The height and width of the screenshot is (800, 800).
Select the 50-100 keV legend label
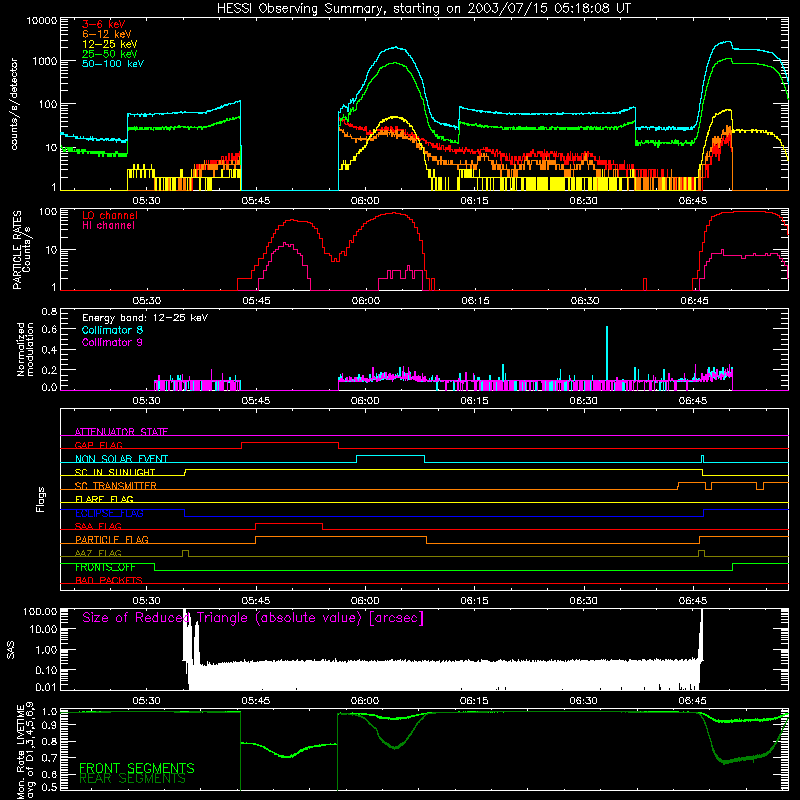pyautogui.click(x=113, y=64)
